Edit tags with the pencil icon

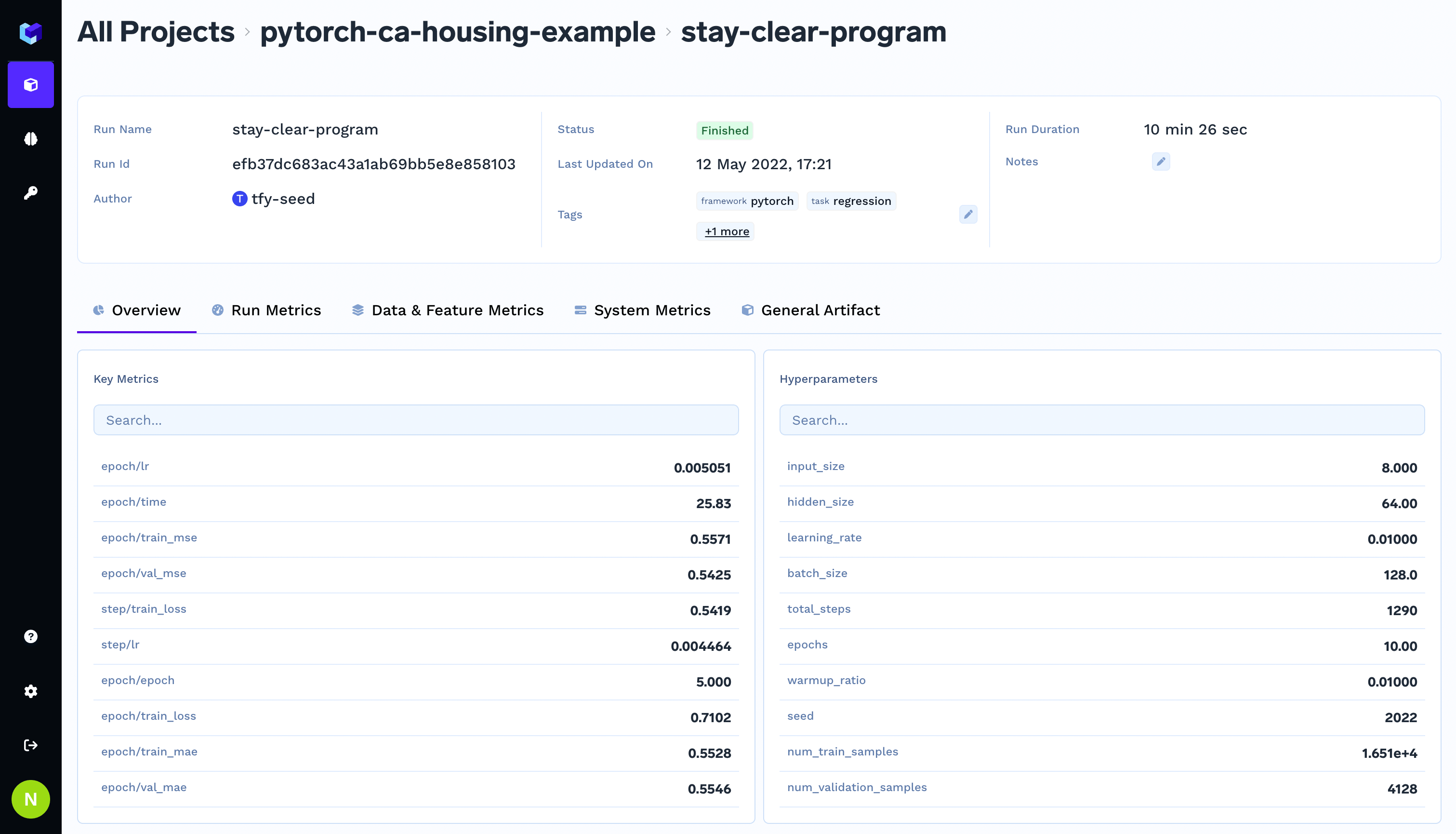coord(968,214)
